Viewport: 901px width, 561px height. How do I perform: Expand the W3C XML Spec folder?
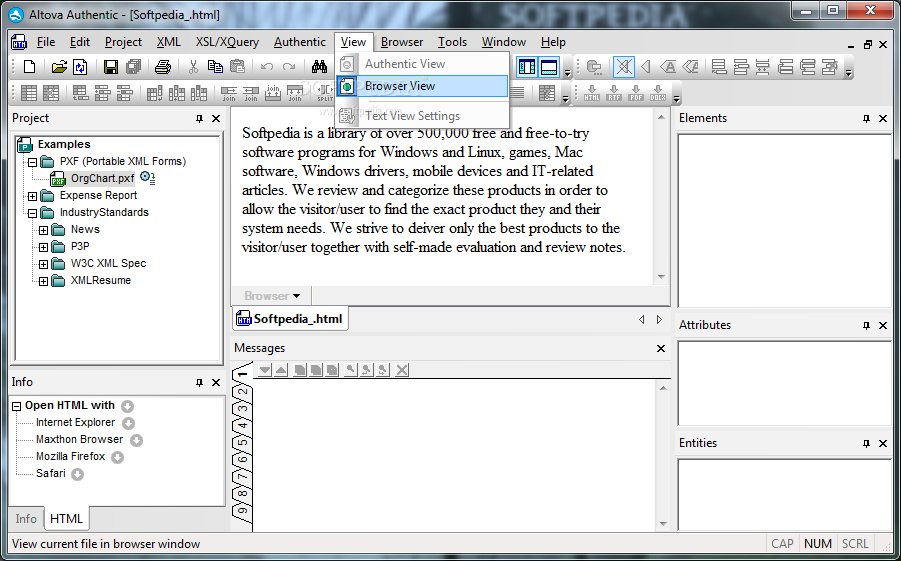pyautogui.click(x=44, y=264)
